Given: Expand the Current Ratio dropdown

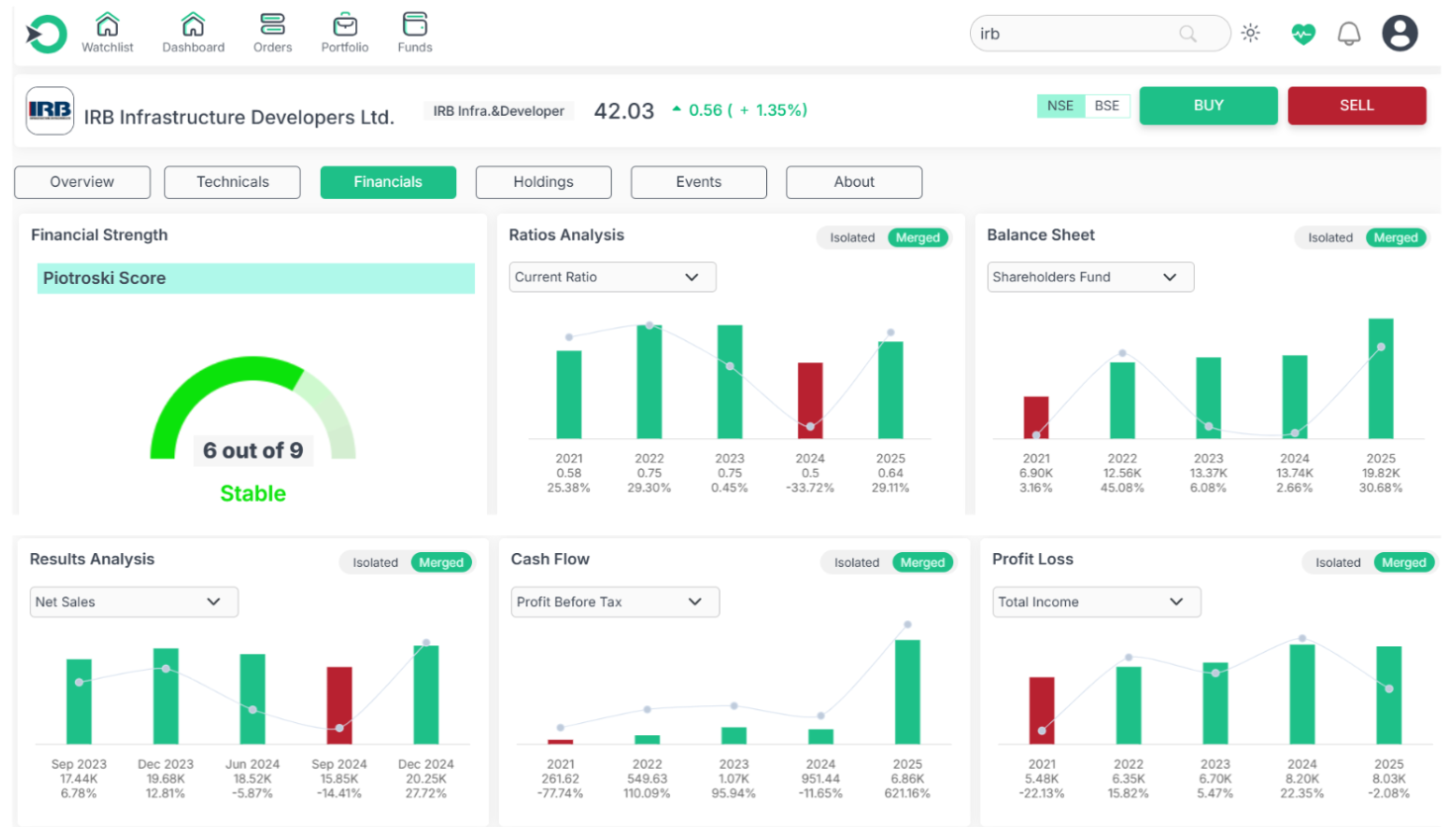Looking at the screenshot, I should 613,277.
